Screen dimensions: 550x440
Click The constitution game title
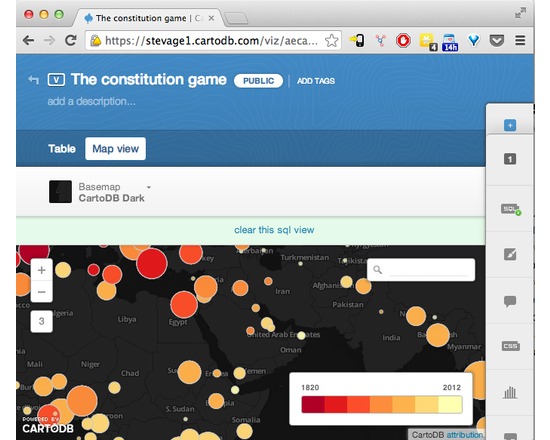pyautogui.click(x=149, y=79)
